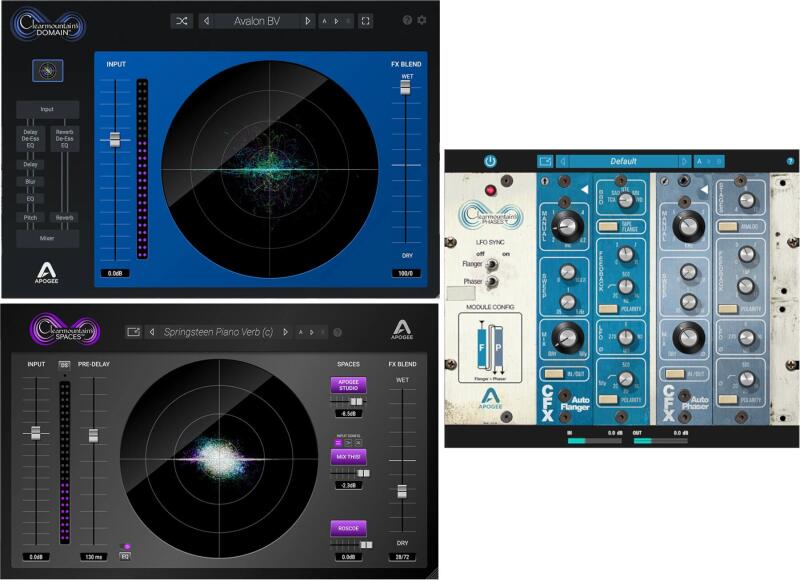Open the Springsteen Piano Verb preset list

coord(215,332)
